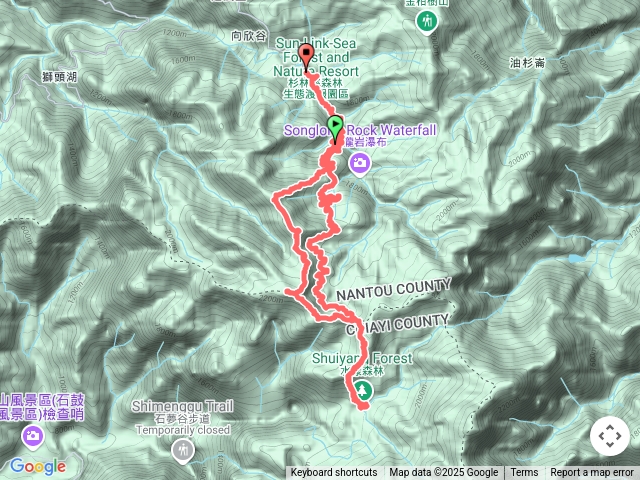
Task: Click the hiking pin below 金柑樹山
Action: click(427, 21)
